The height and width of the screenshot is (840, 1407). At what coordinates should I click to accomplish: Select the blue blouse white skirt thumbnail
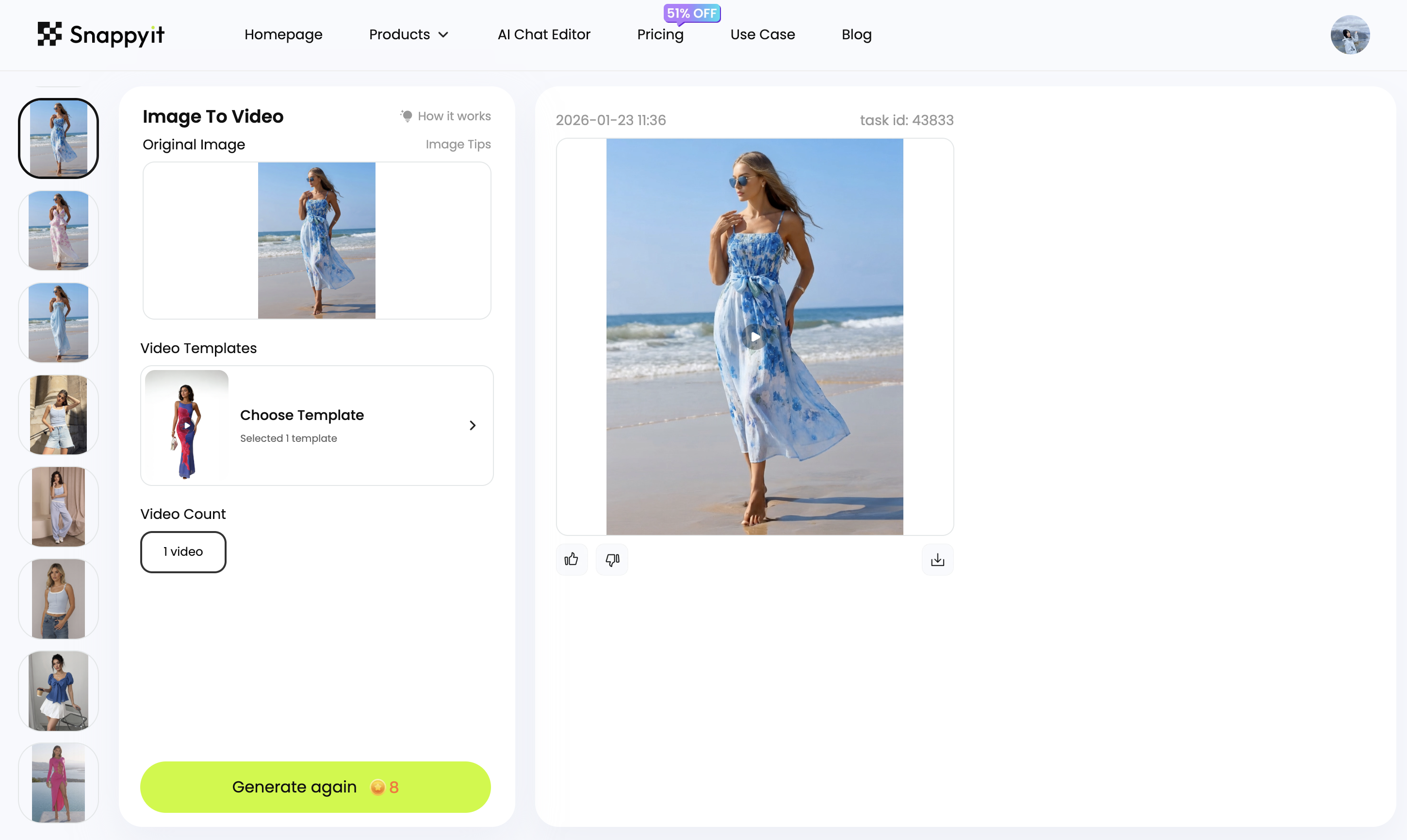[58, 691]
